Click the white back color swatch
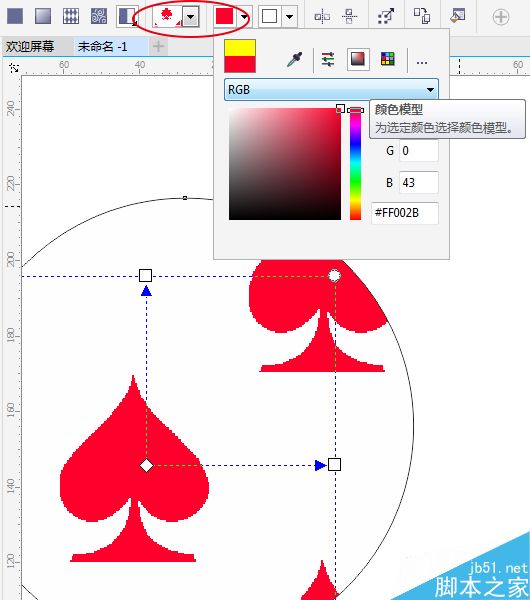 pos(270,16)
